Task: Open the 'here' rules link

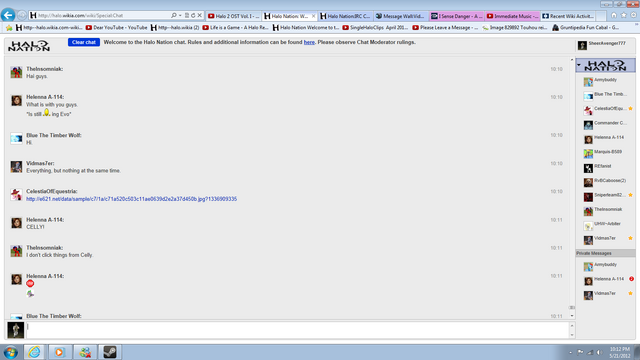Action: [x=309, y=42]
